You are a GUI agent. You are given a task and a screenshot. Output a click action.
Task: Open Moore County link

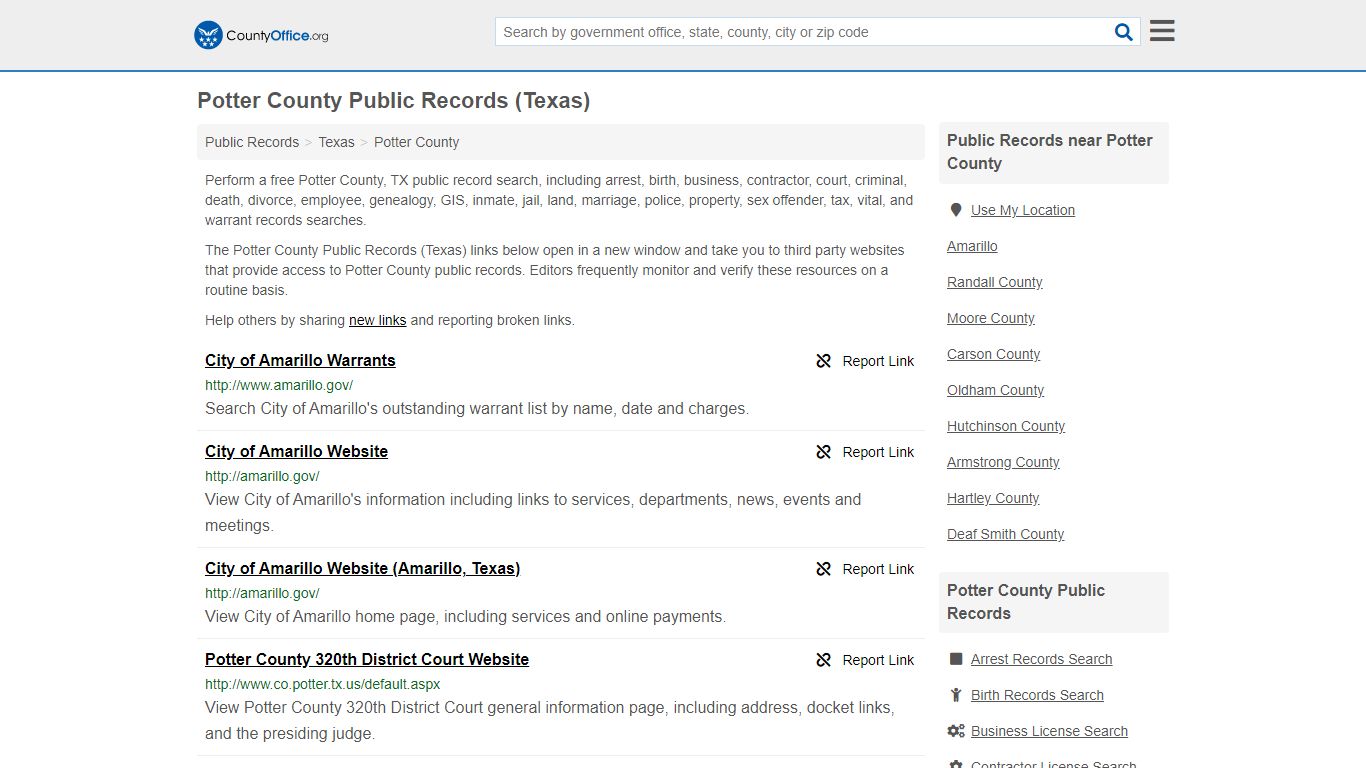[991, 318]
